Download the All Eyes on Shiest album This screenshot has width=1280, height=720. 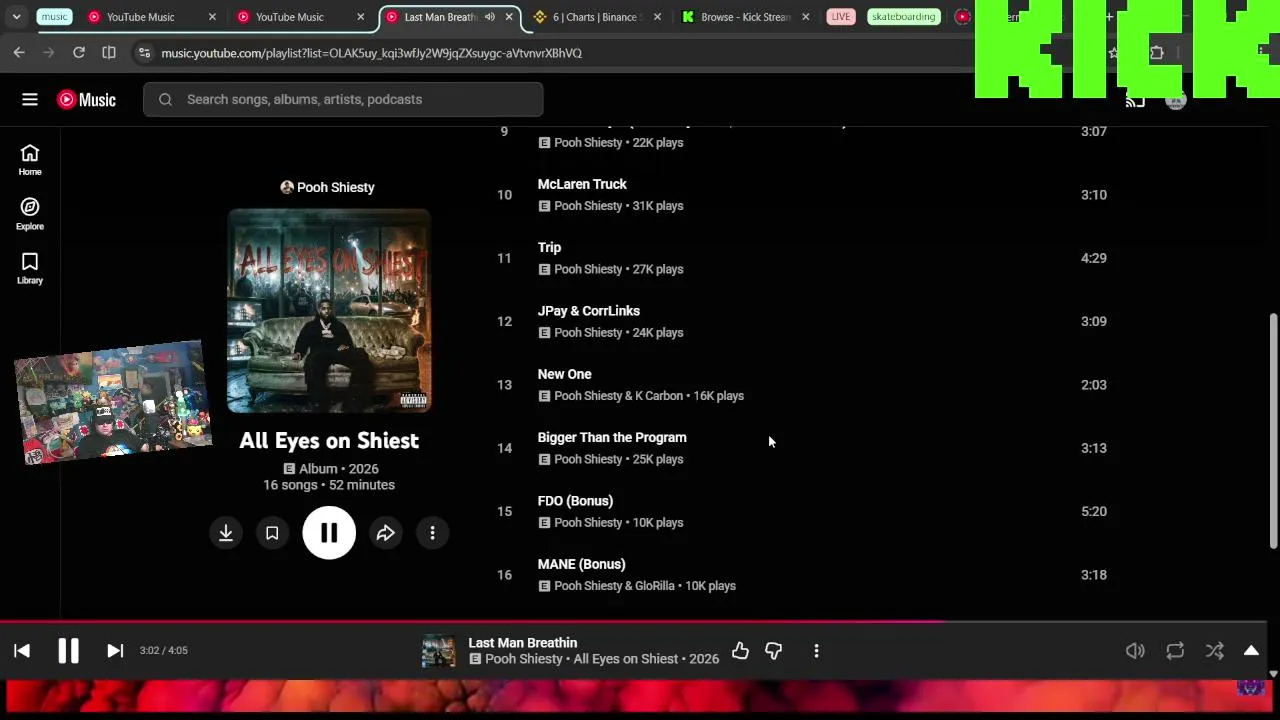coord(226,533)
